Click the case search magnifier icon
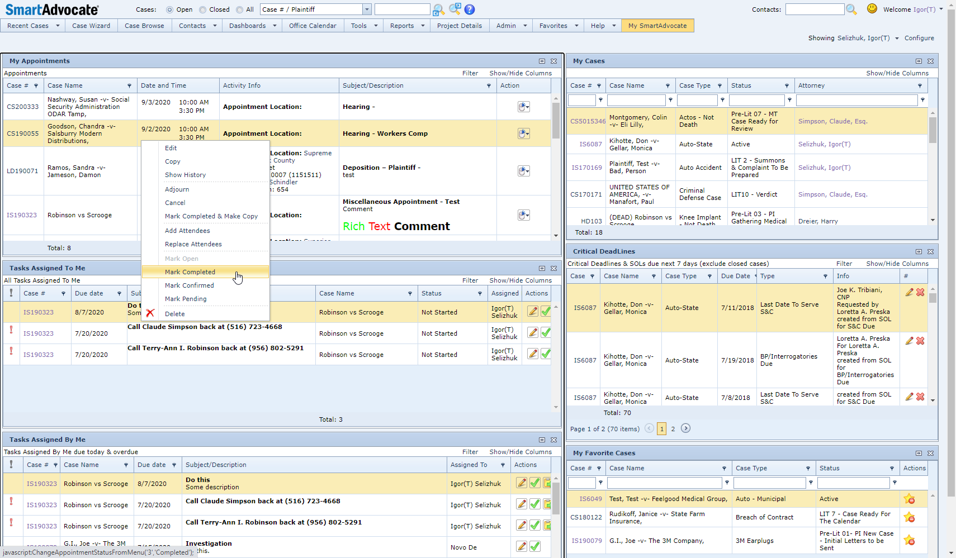The image size is (956, 558). [x=438, y=10]
